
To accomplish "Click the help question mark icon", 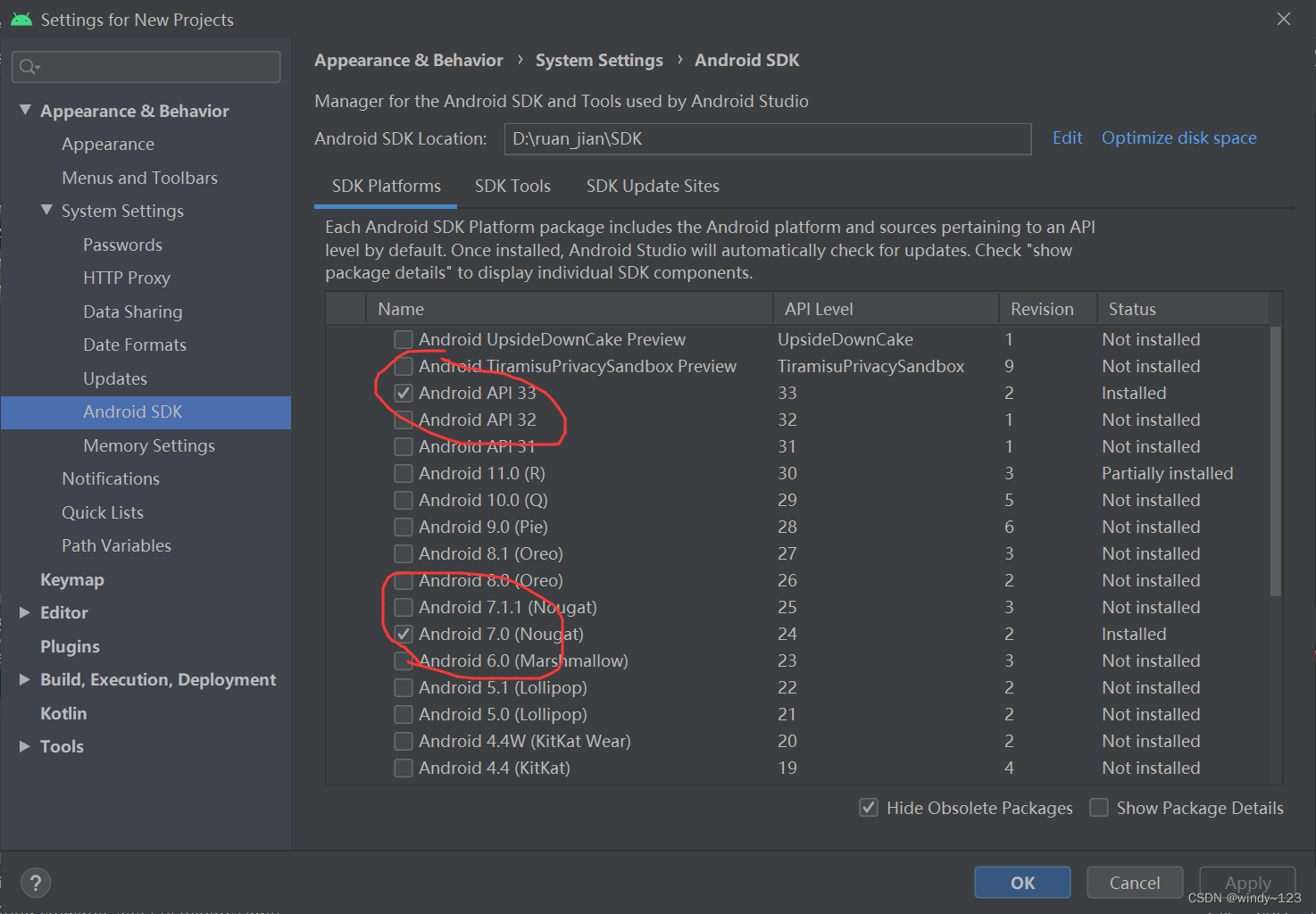I will click(x=36, y=883).
